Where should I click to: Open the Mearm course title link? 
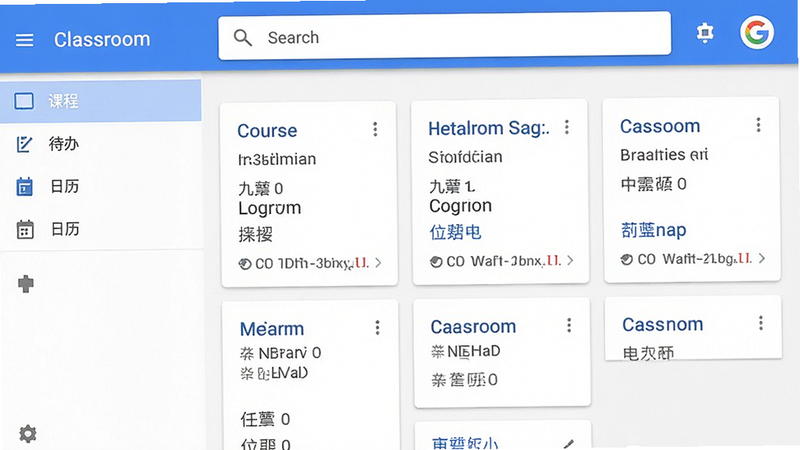pos(271,329)
